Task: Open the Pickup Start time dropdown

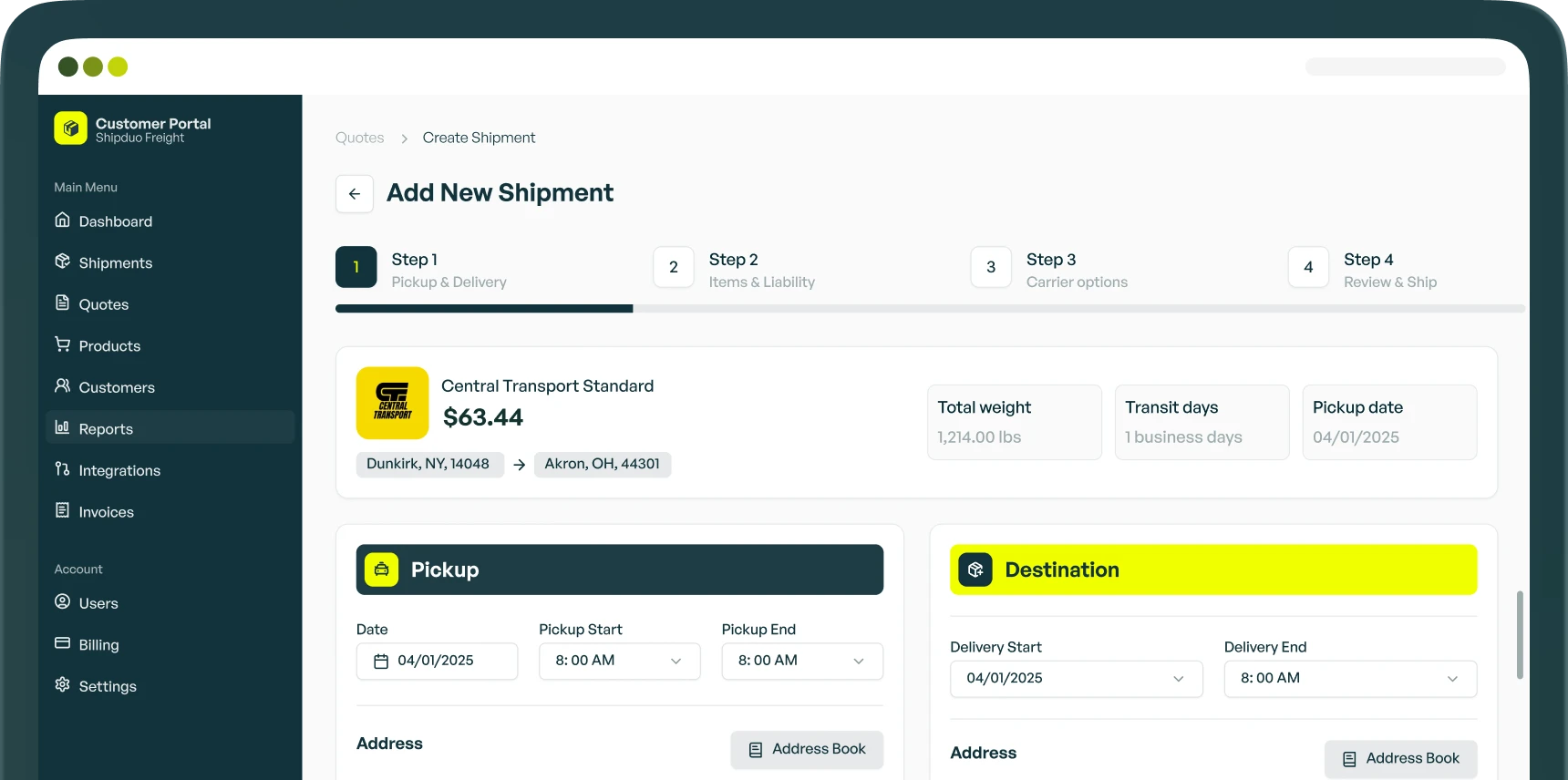Action: click(x=619, y=661)
